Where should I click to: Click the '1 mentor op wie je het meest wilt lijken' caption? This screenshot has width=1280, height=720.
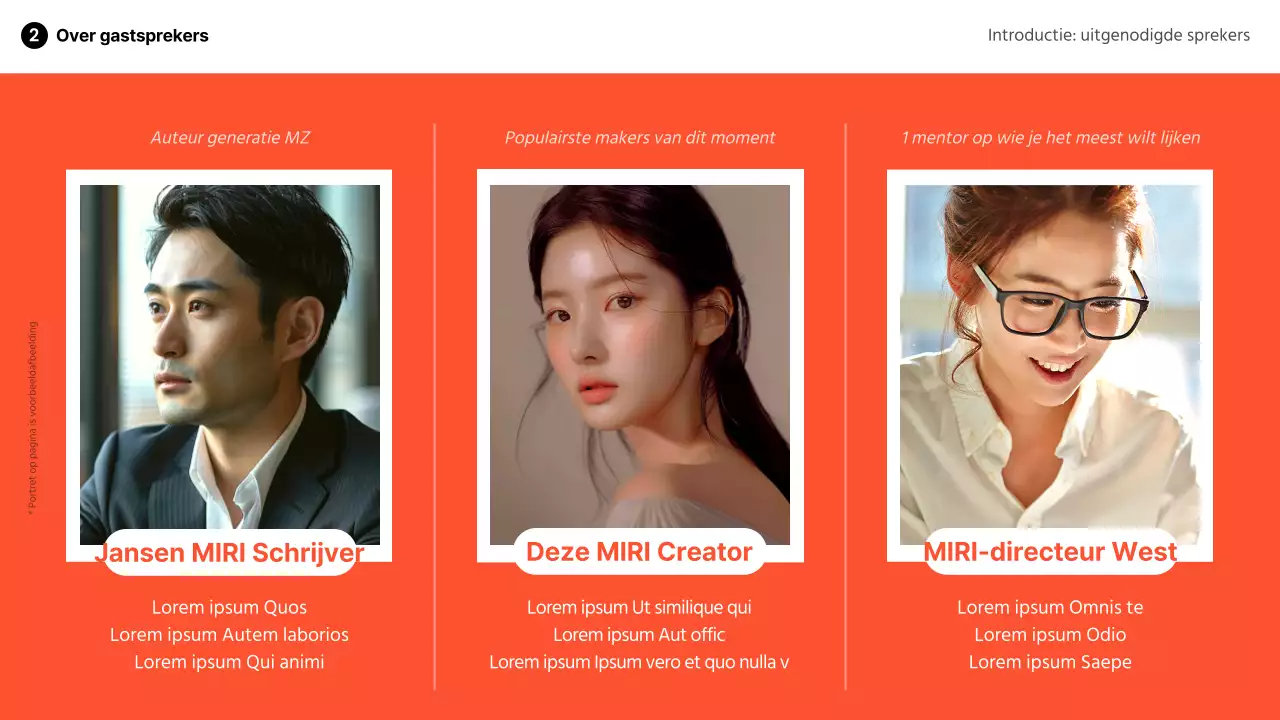click(x=1050, y=138)
